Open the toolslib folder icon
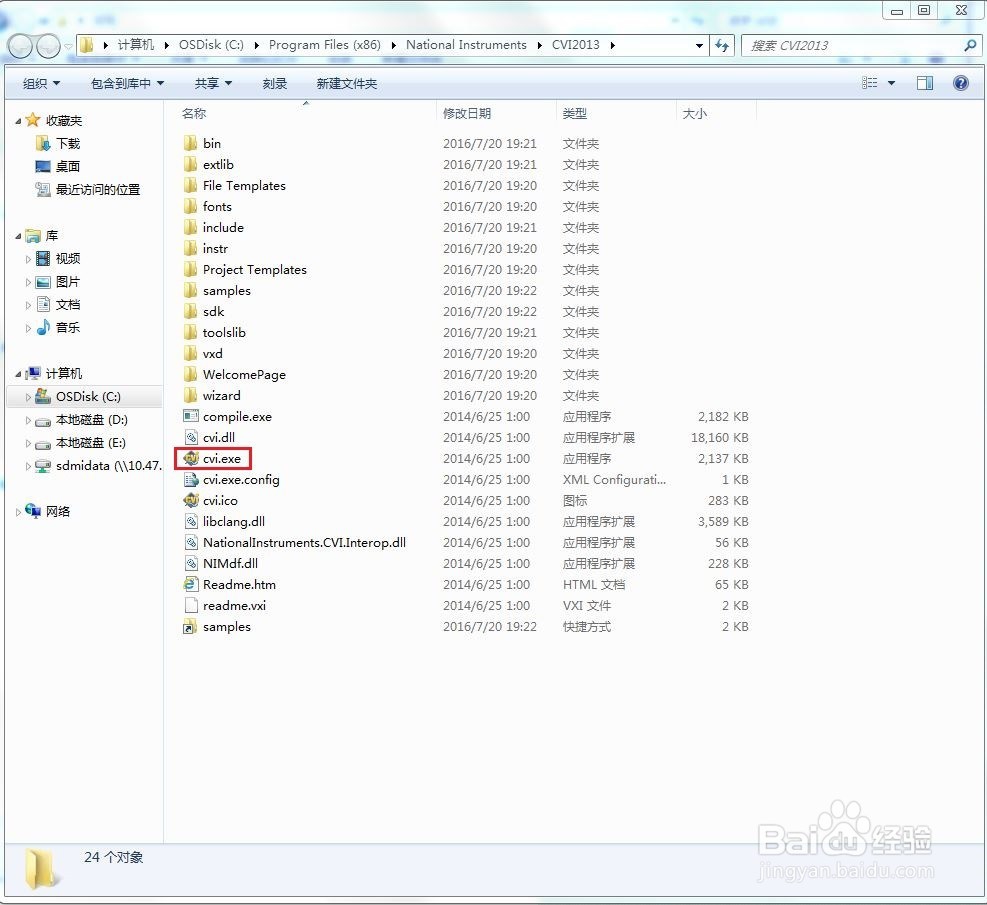The width and height of the screenshot is (987, 905). pos(191,332)
